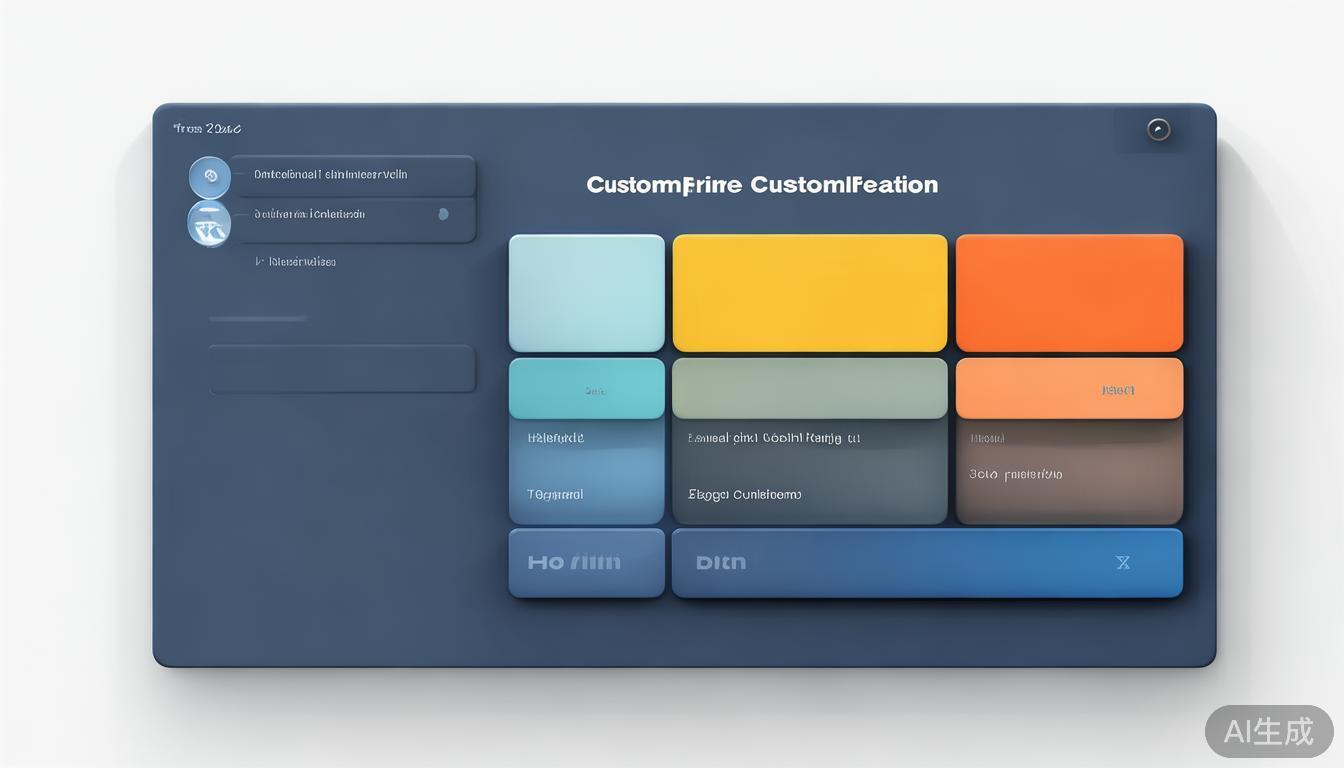The height and width of the screenshot is (768, 1344).
Task: Click the empty input field in left panel
Action: pyautogui.click(x=341, y=369)
